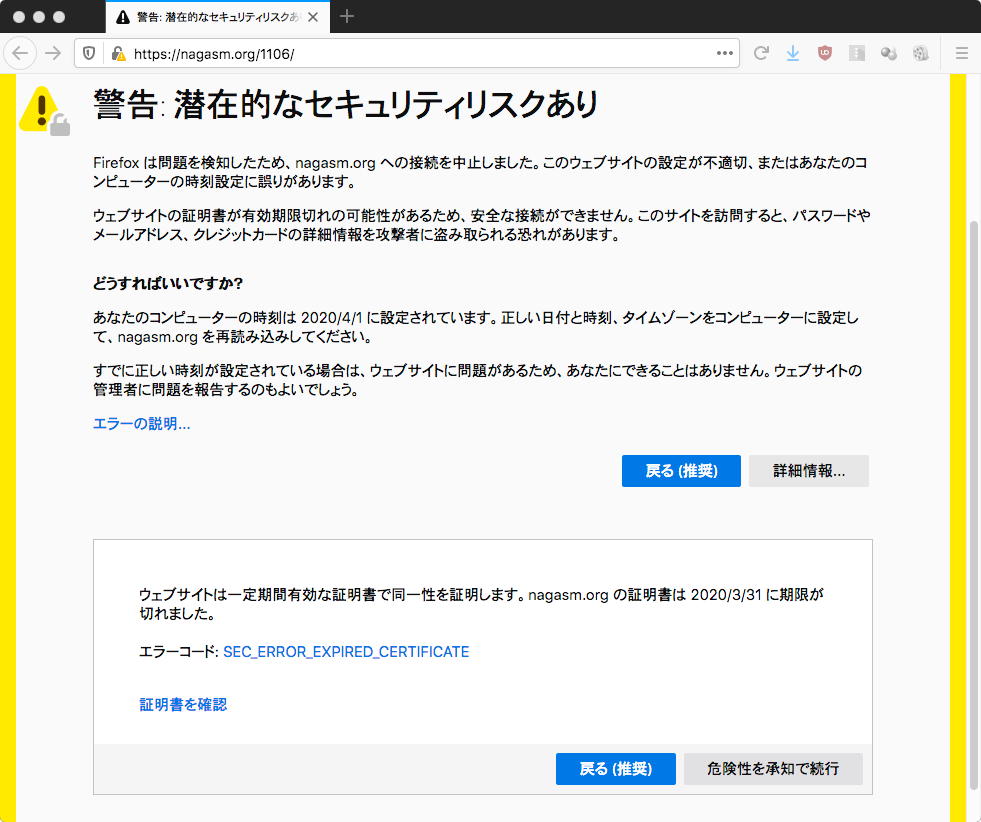Click the 警告: 潜在的なセキュリティリスクあり title
The width and height of the screenshot is (981, 822).
[x=346, y=104]
